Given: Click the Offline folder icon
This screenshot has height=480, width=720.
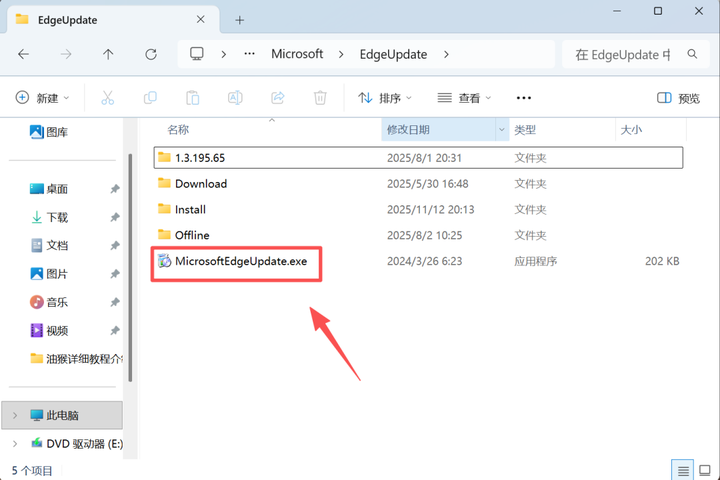Looking at the screenshot, I should pyautogui.click(x=164, y=235).
